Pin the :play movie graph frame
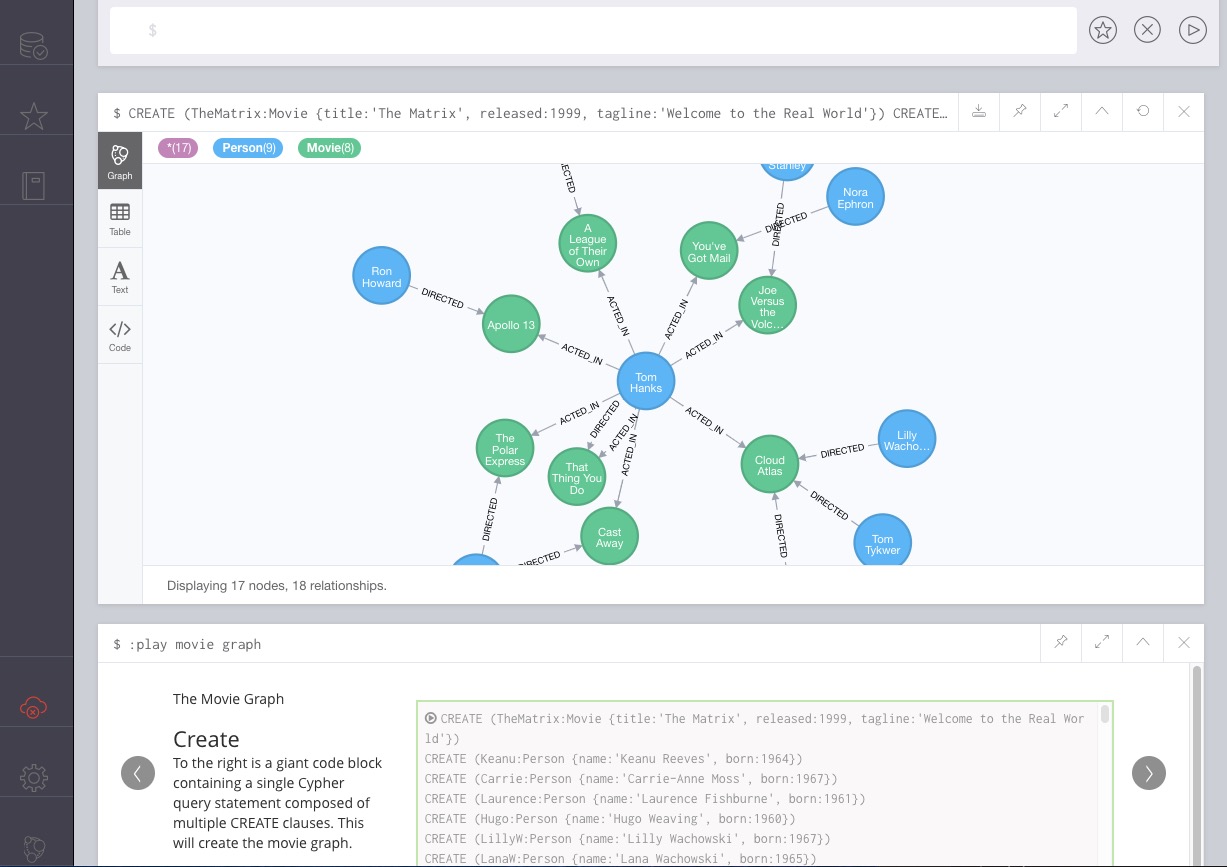Viewport: 1227px width, 867px height. 1061,643
